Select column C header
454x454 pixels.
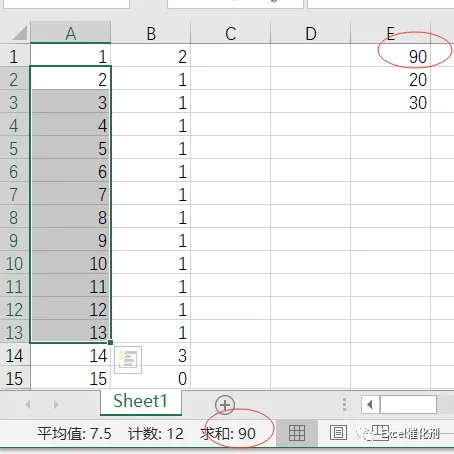tap(231, 32)
